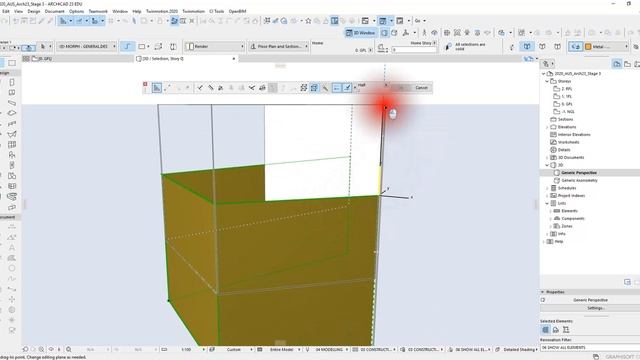This screenshot has height=360, width=640.
Task: Click the magic wand icon in pet palette
Action: tap(325, 88)
